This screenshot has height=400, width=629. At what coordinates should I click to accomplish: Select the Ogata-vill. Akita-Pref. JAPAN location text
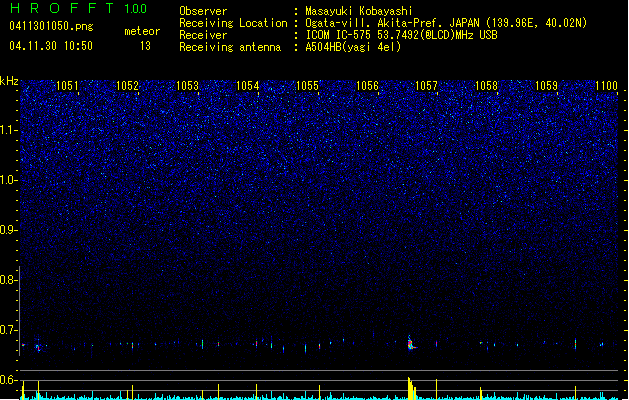pyautogui.click(x=446, y=23)
